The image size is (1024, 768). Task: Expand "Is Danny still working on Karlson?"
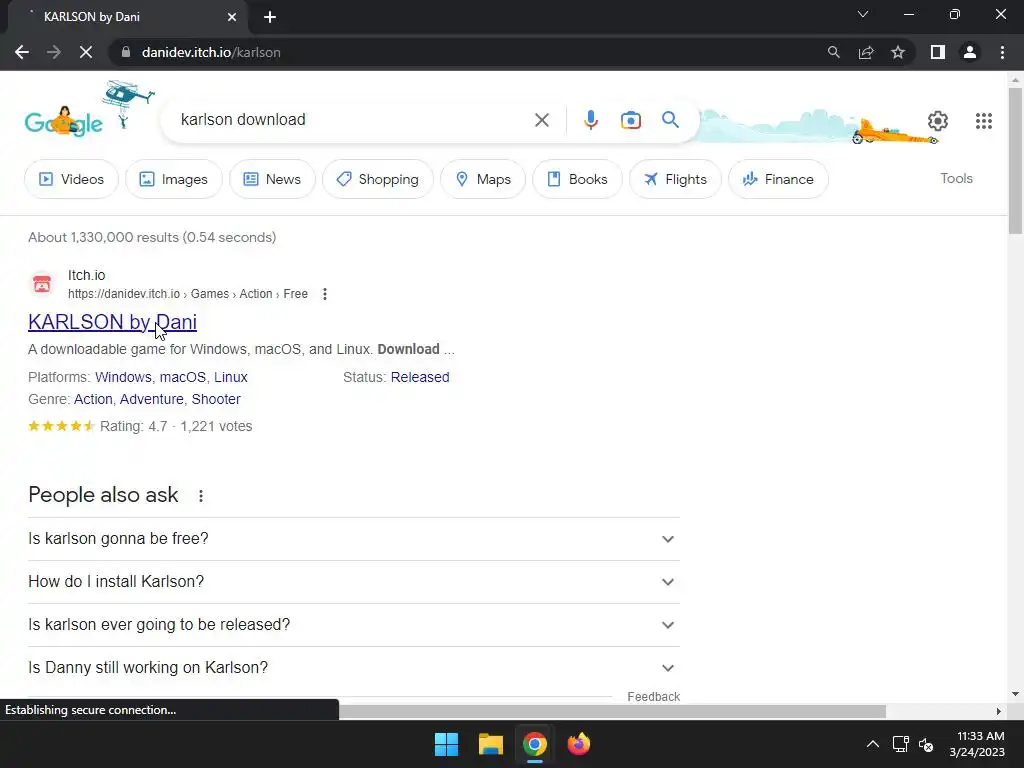click(x=354, y=667)
